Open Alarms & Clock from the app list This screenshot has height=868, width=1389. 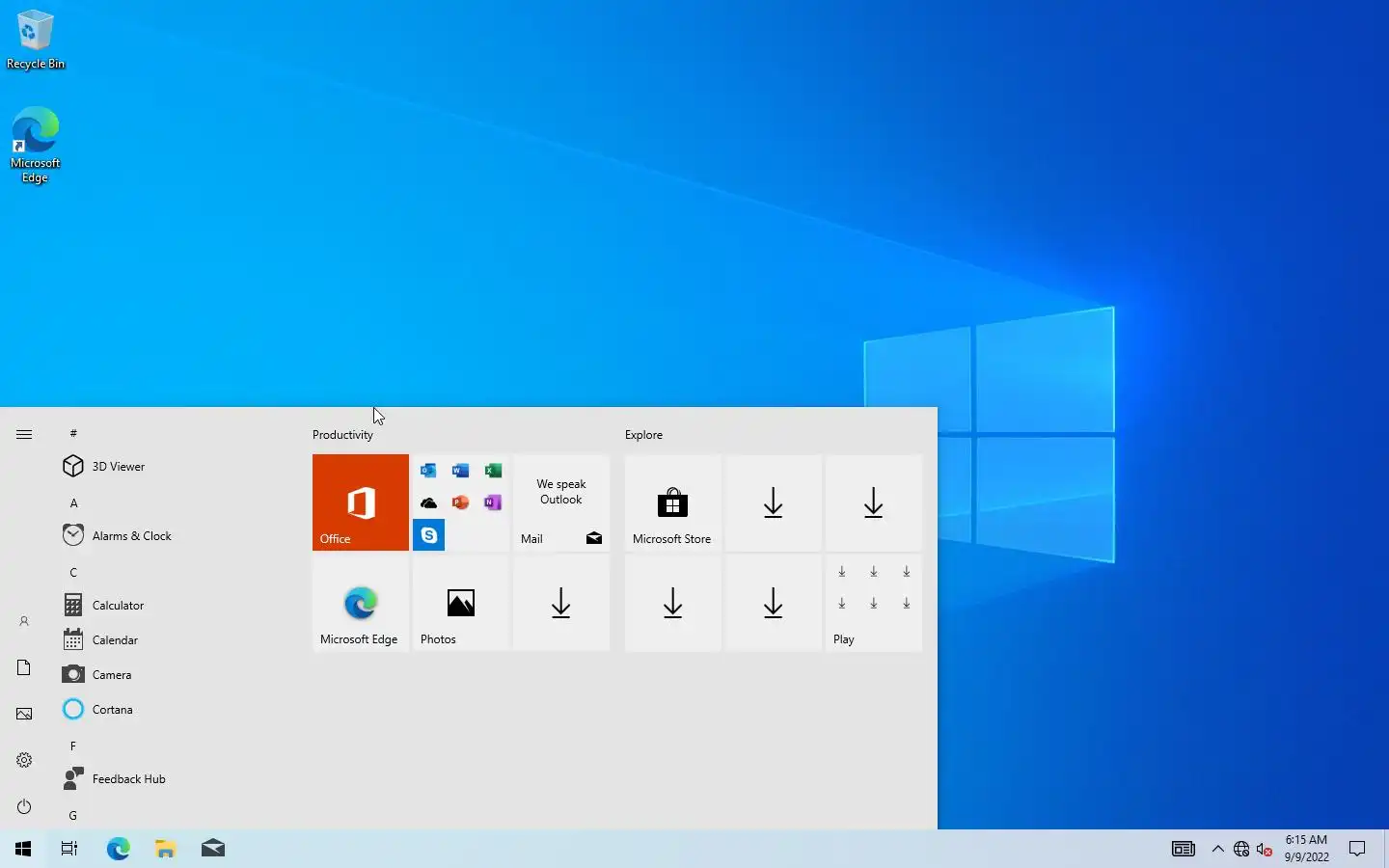[x=174, y=536]
